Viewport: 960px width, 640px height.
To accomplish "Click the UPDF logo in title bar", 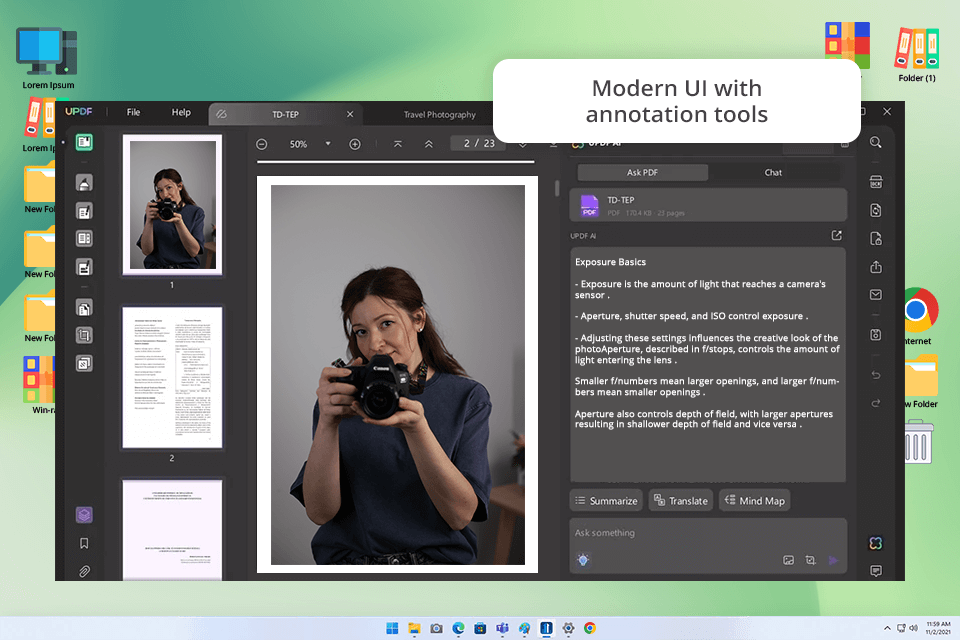I will [x=79, y=112].
